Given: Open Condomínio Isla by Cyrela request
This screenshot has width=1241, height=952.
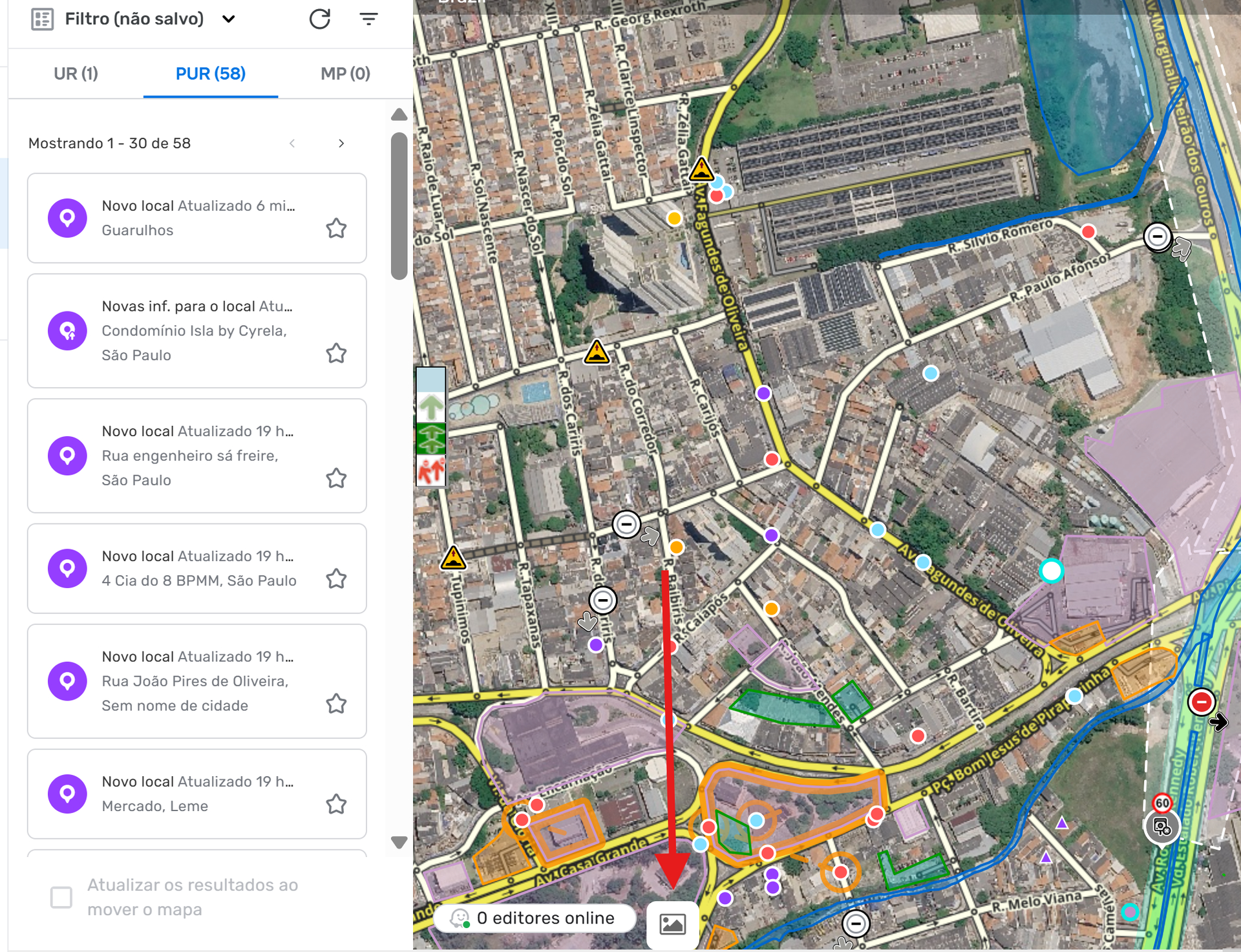Looking at the screenshot, I should (x=194, y=331).
